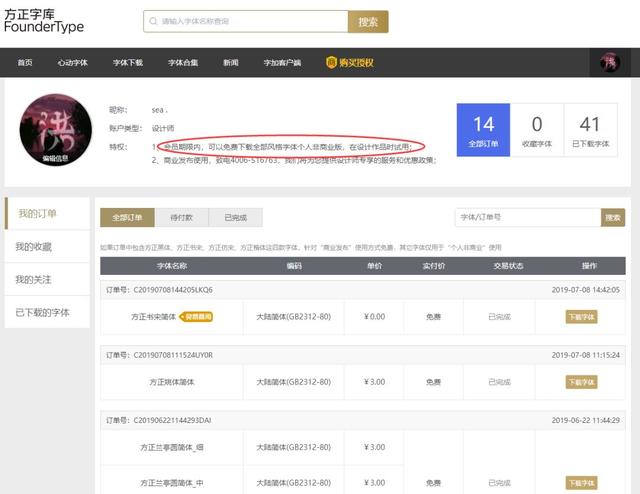Click 操作 column header
640x494 pixels.
(589, 266)
